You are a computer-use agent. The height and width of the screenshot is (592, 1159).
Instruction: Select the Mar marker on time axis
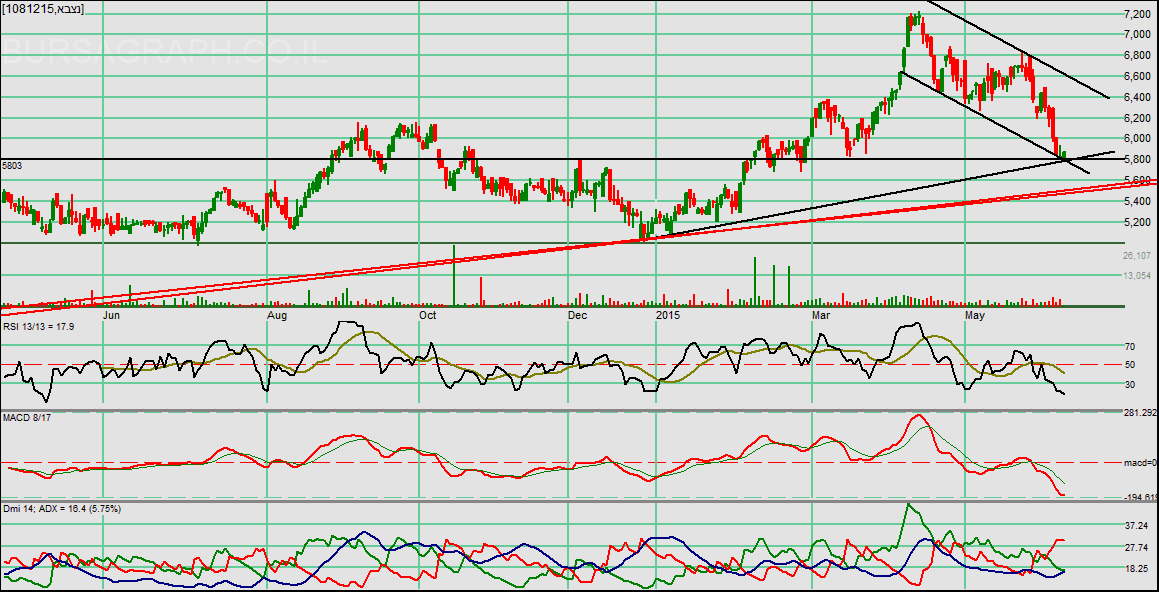pyautogui.click(x=822, y=315)
